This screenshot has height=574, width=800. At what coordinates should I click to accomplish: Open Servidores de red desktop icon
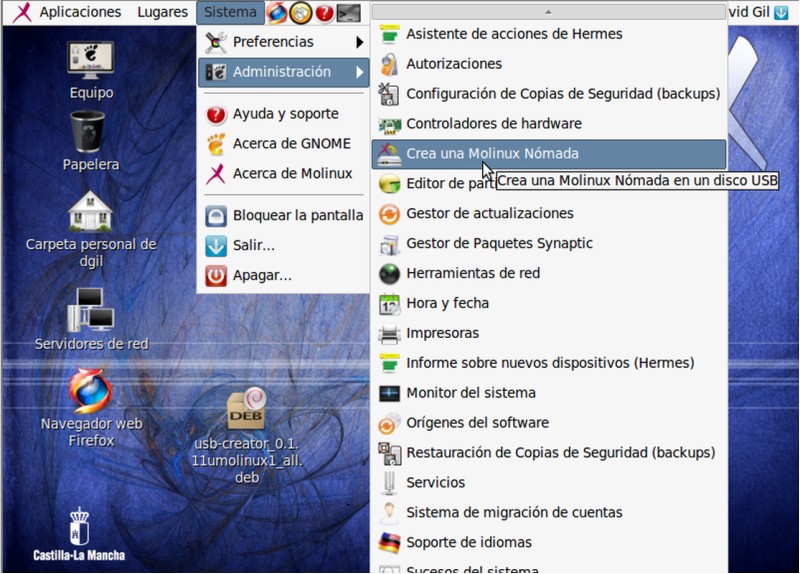91,310
